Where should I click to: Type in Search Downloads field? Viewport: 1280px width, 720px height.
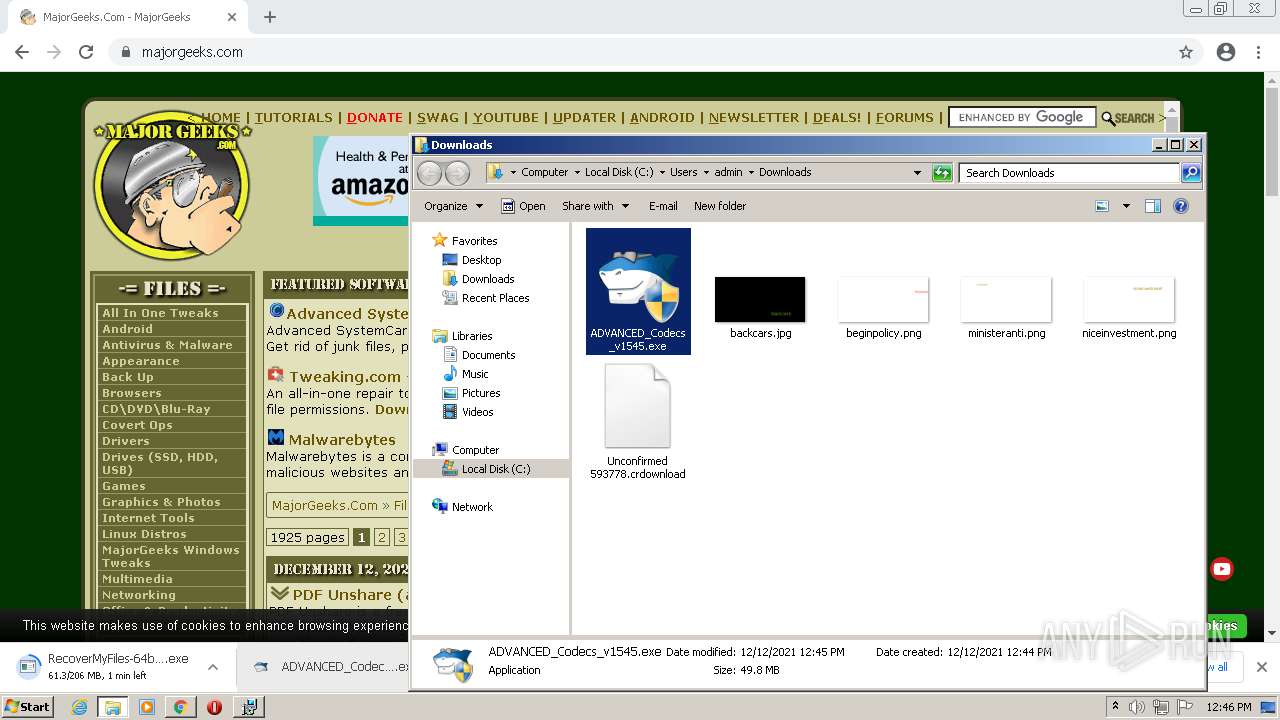tap(1069, 173)
